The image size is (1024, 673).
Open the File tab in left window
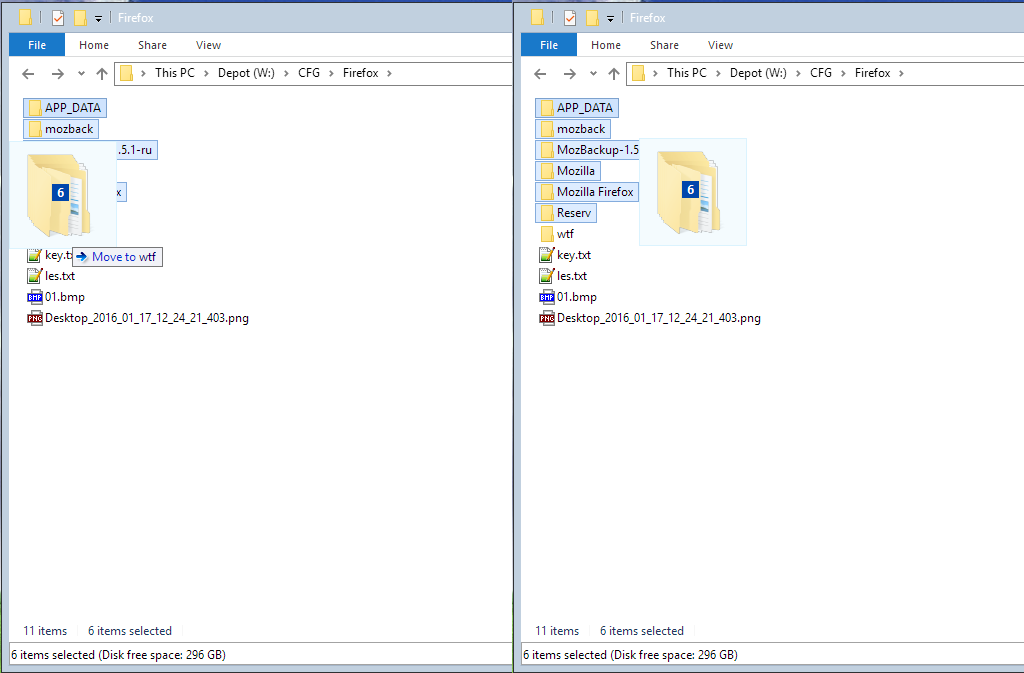pyautogui.click(x=37, y=45)
